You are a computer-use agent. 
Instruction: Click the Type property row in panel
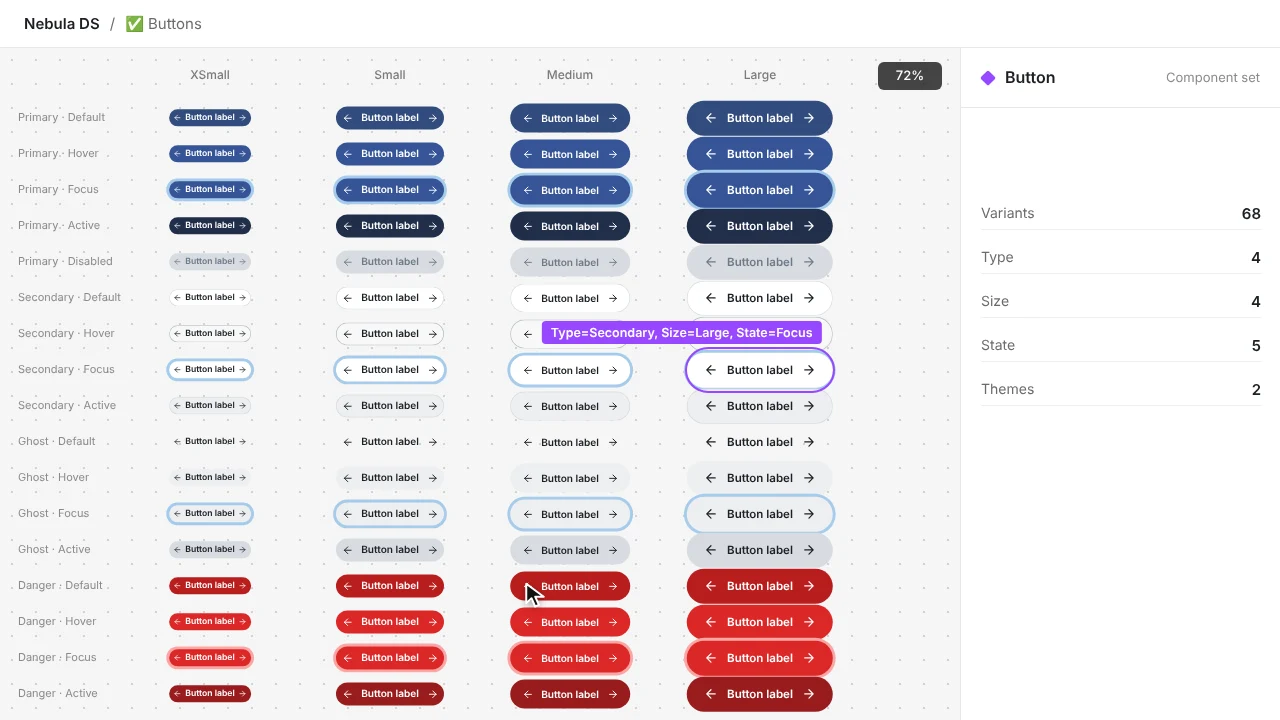[1121, 257]
